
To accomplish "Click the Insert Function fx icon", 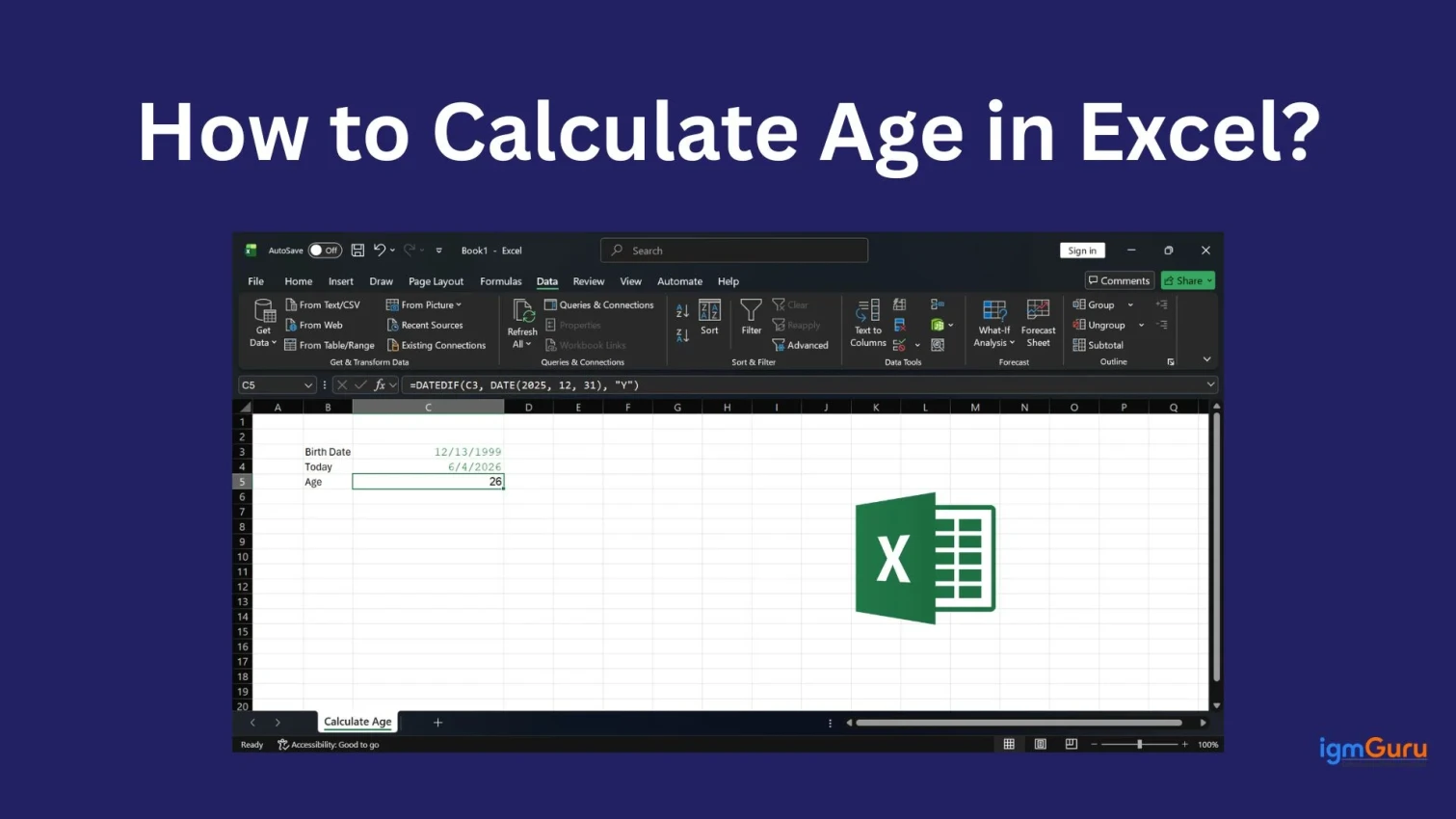I will click(x=380, y=384).
